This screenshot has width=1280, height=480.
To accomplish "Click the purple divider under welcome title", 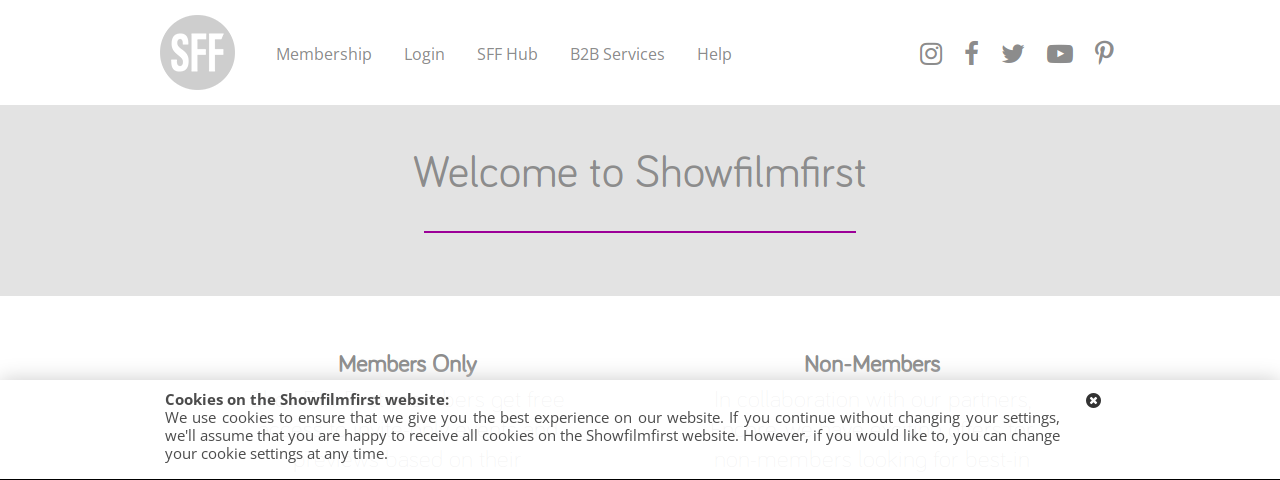I will point(640,232).
